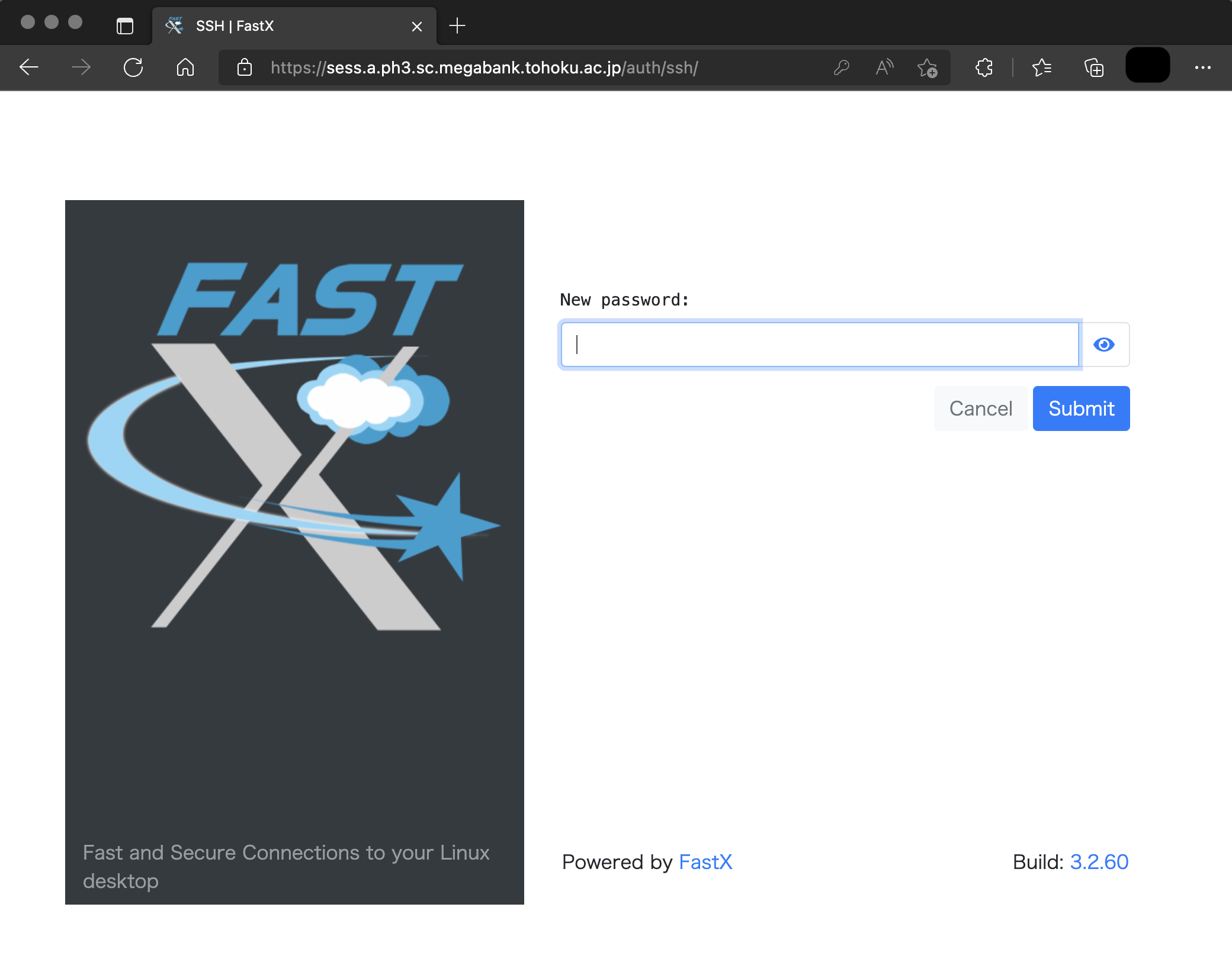Close the SSH | FastX tab
1232x965 pixels.
[x=417, y=27]
